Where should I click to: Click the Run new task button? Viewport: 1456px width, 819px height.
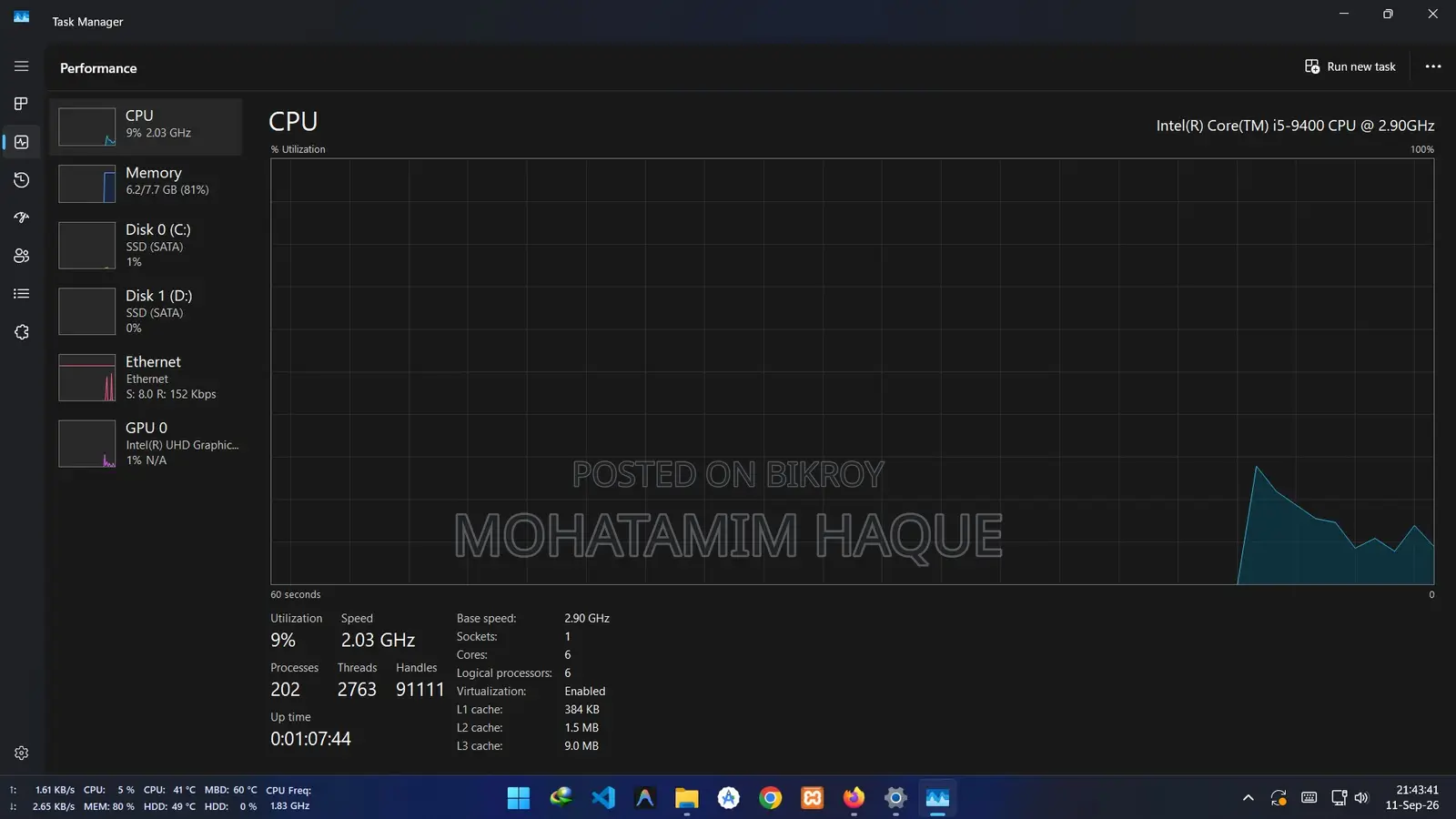[1350, 66]
